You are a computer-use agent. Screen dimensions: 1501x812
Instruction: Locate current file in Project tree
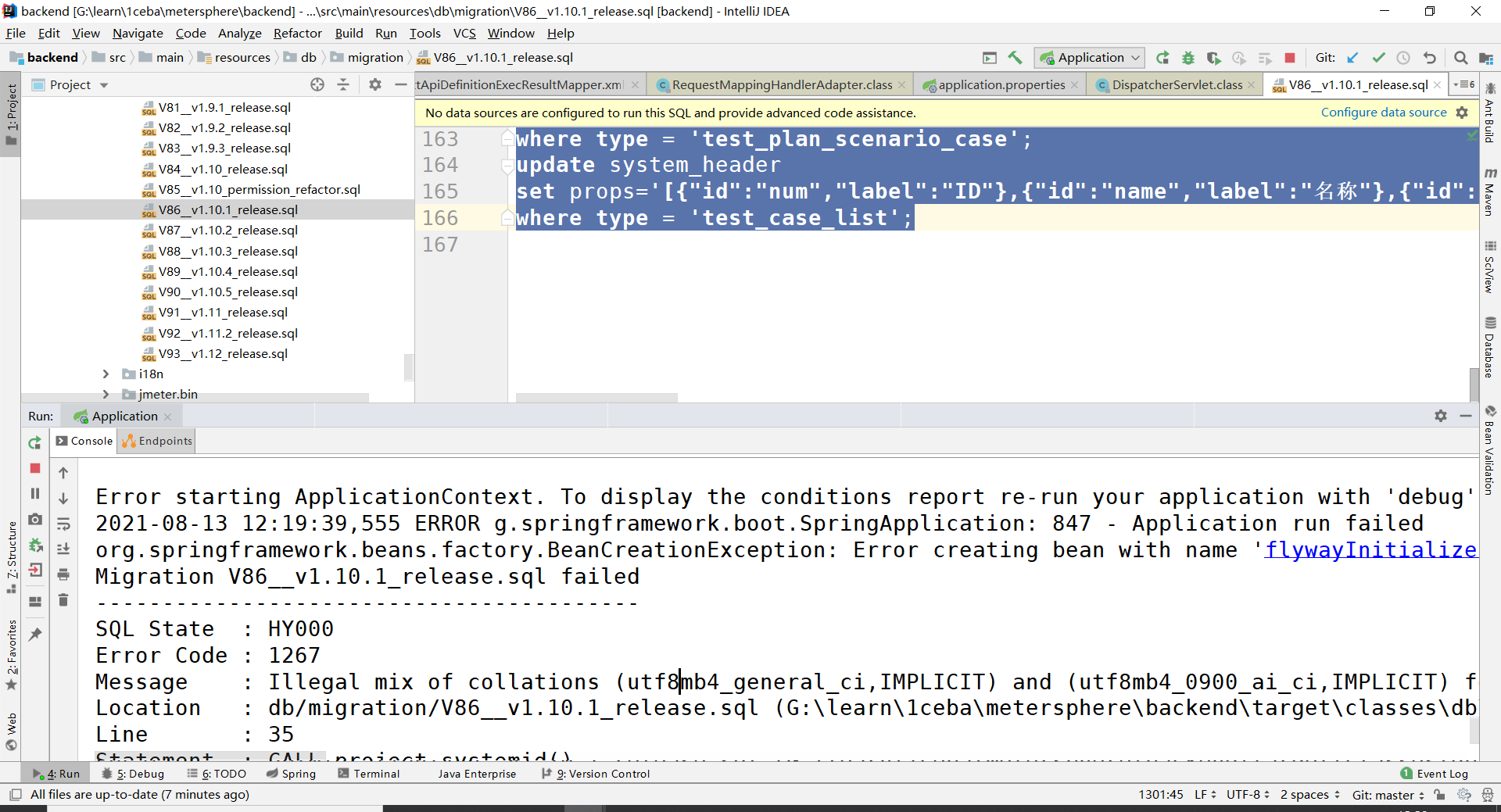pyautogui.click(x=317, y=84)
